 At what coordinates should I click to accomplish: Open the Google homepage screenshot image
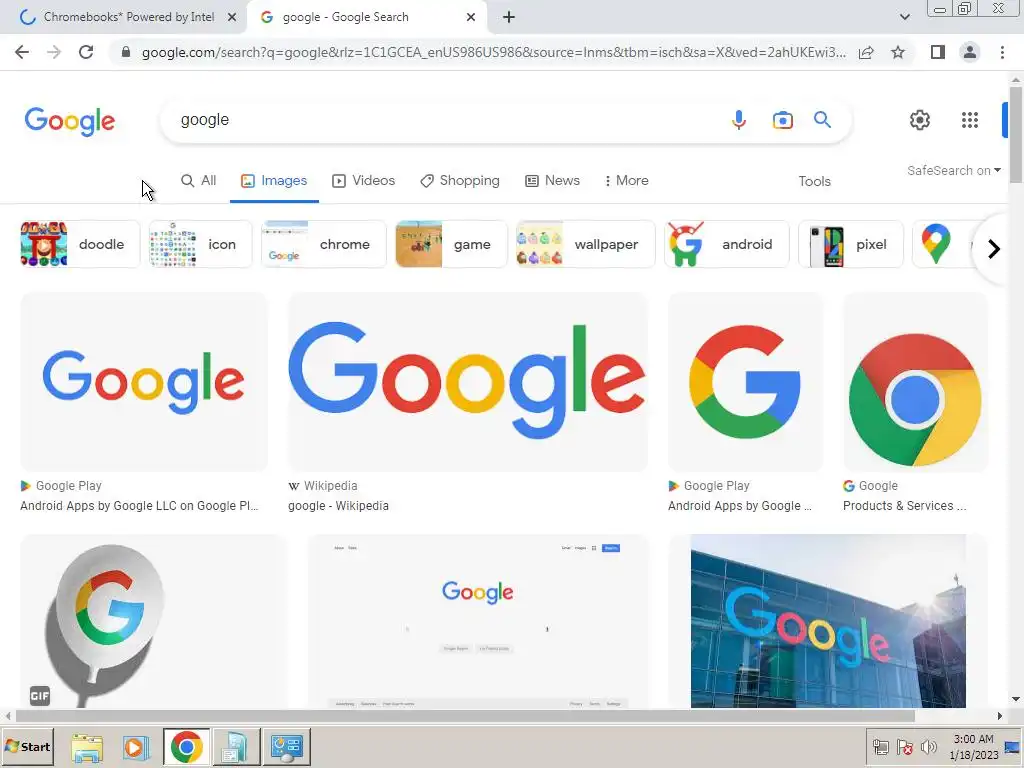(477, 621)
